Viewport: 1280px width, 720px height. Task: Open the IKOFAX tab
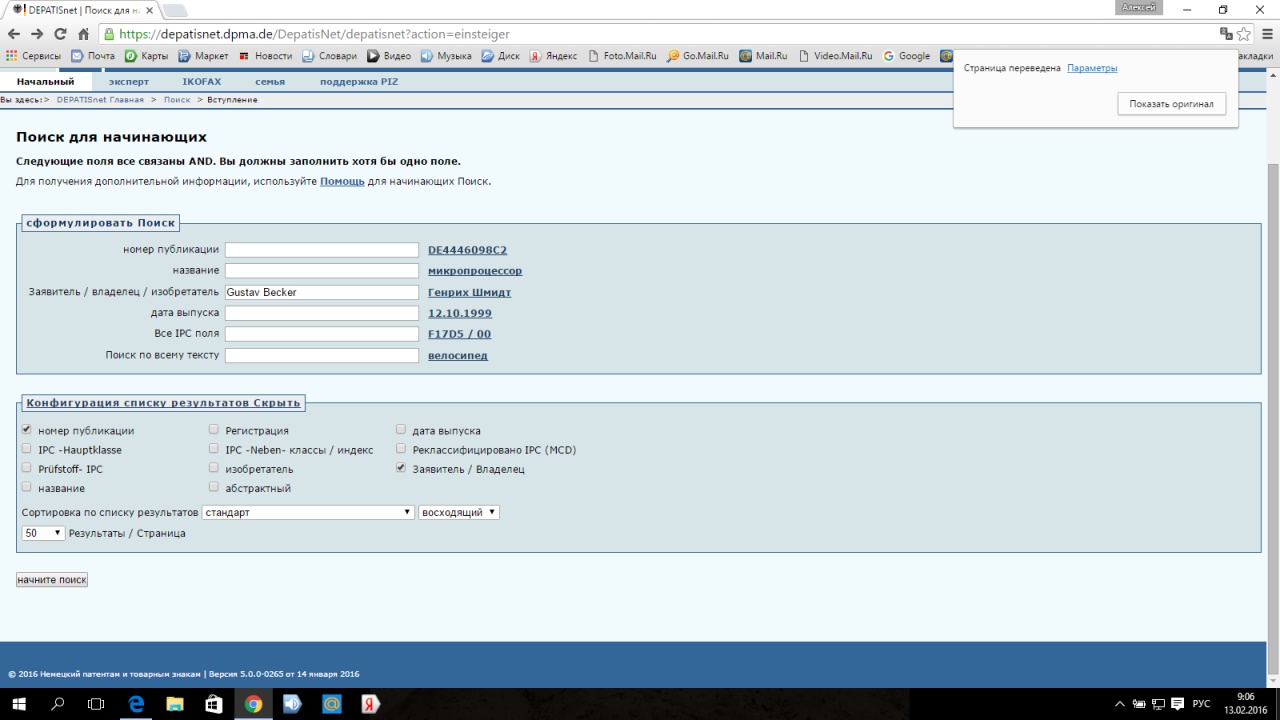[x=201, y=82]
